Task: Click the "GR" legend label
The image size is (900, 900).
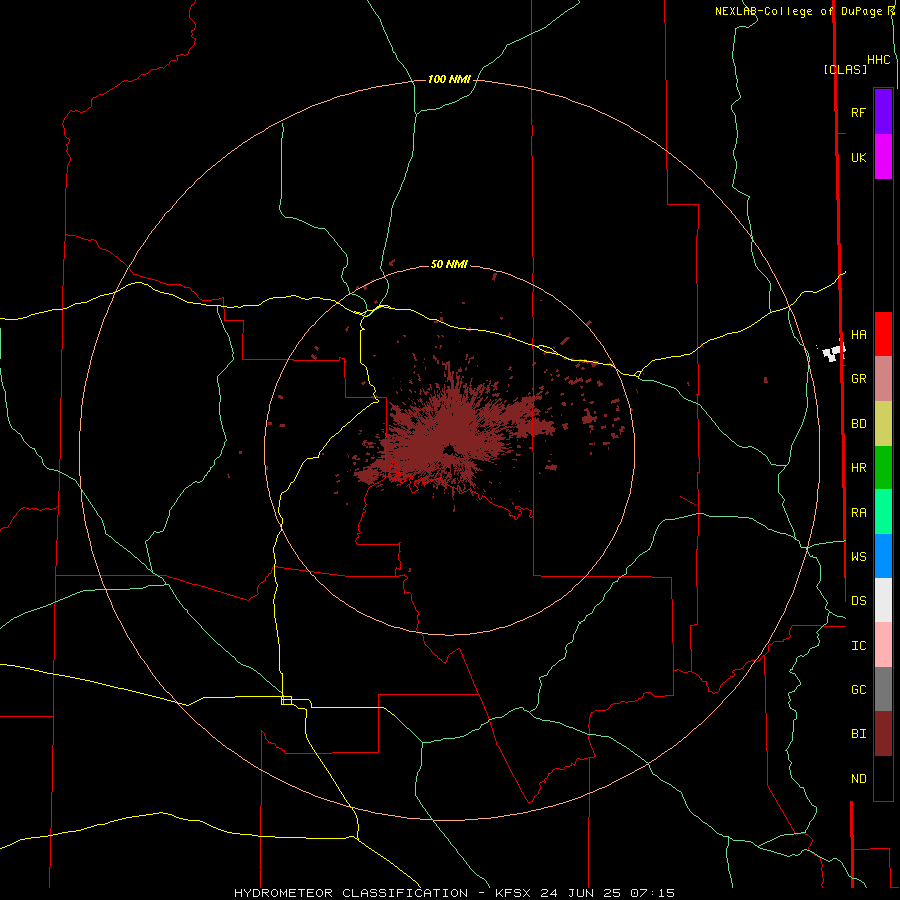Action: pyautogui.click(x=858, y=379)
